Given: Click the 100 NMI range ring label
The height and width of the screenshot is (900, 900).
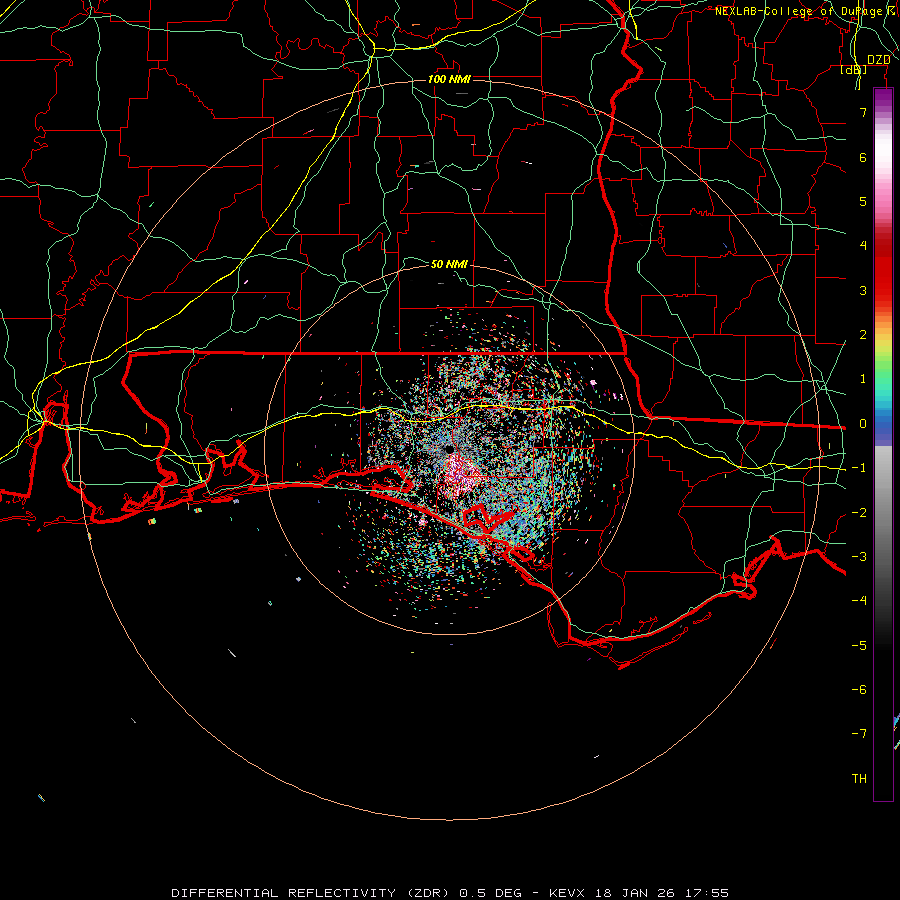Looking at the screenshot, I should click(449, 79).
